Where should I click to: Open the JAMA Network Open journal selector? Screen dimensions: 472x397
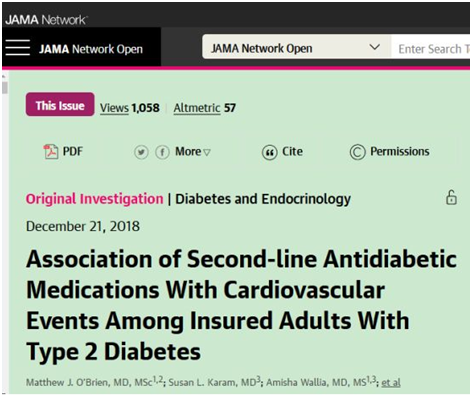click(296, 48)
